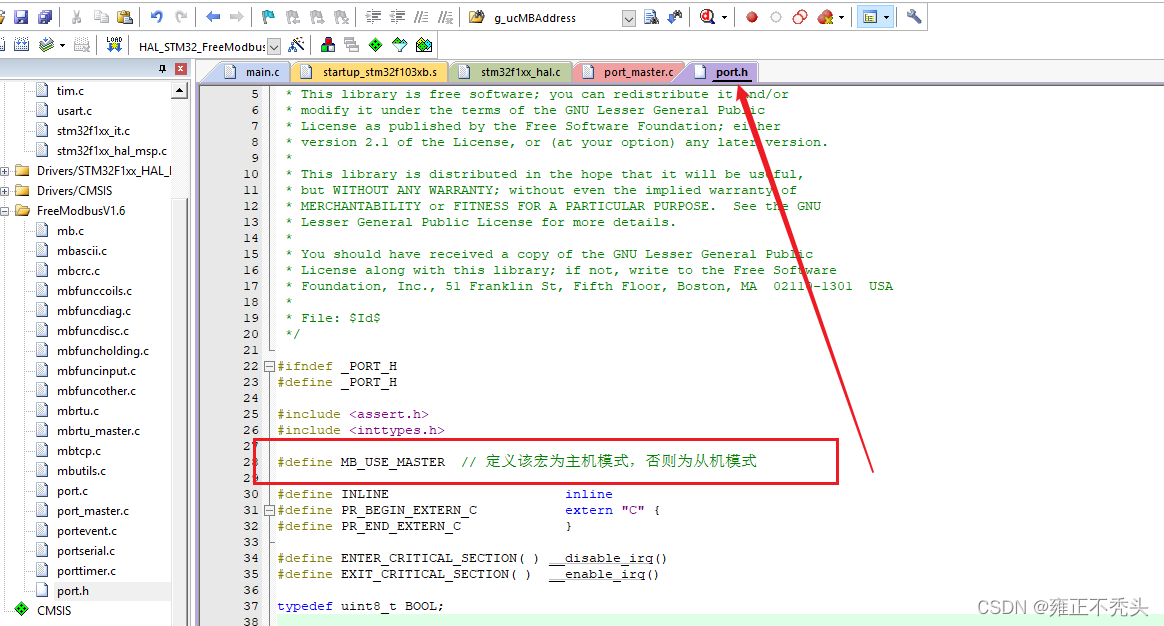This screenshot has width=1164, height=626.
Task: Click the Navigate Forwards arrow
Action: [x=237, y=17]
